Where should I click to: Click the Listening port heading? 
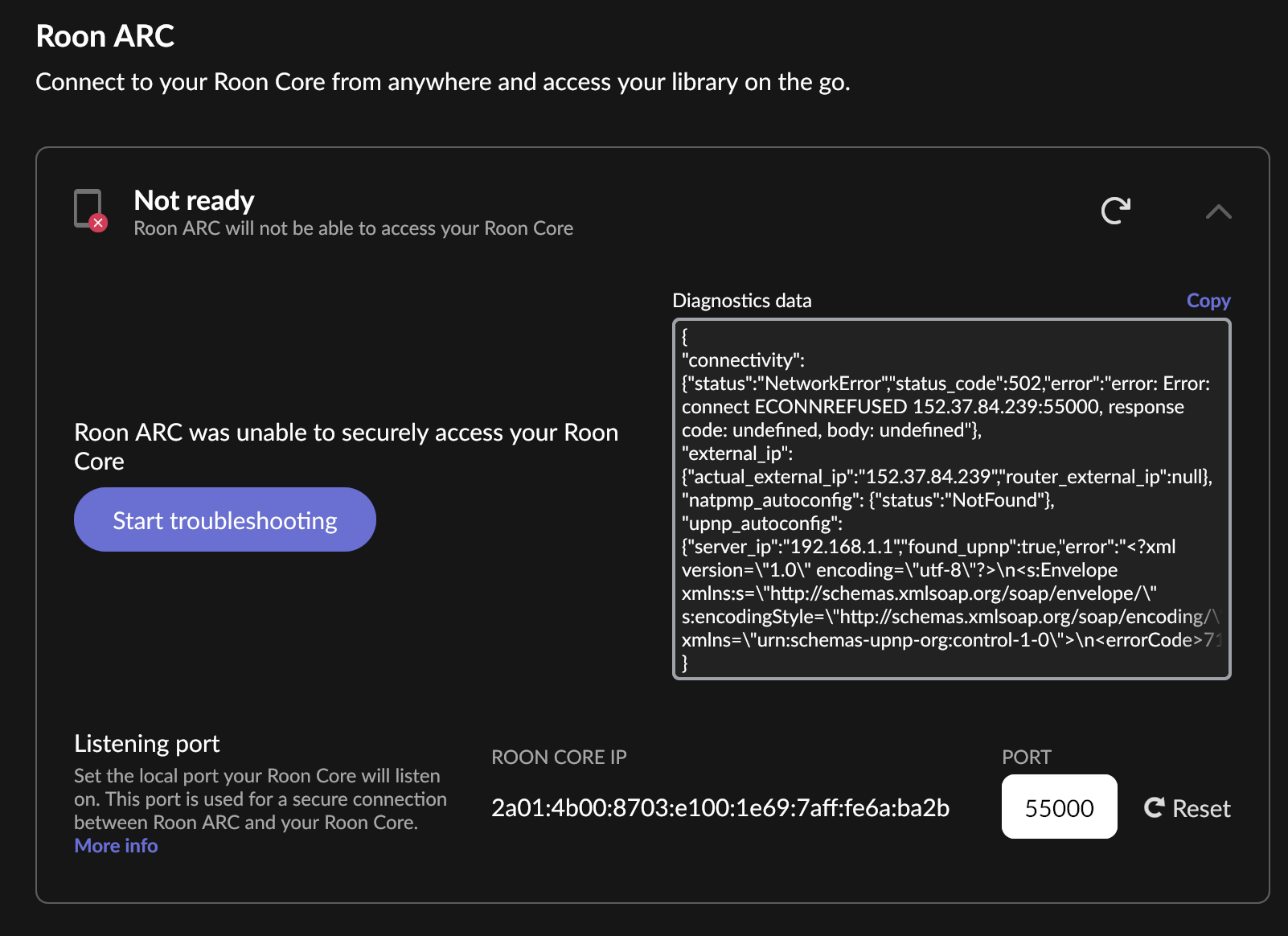click(x=146, y=744)
